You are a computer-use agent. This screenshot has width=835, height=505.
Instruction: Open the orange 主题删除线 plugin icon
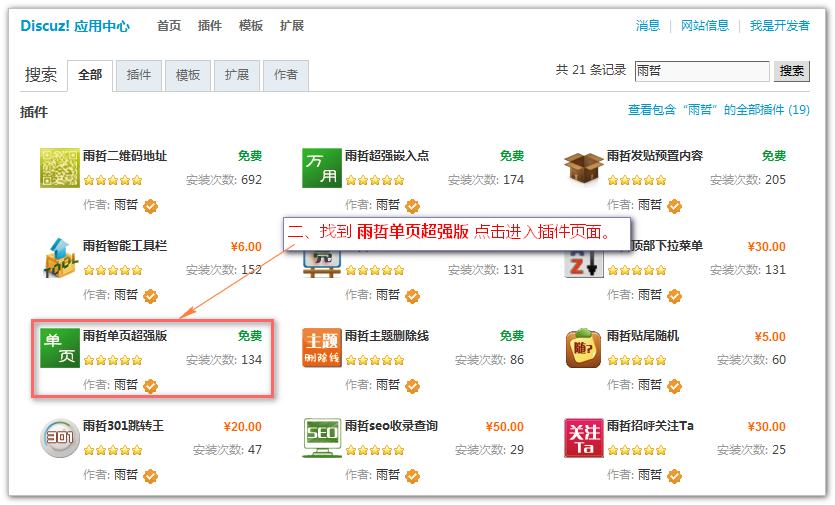[322, 348]
